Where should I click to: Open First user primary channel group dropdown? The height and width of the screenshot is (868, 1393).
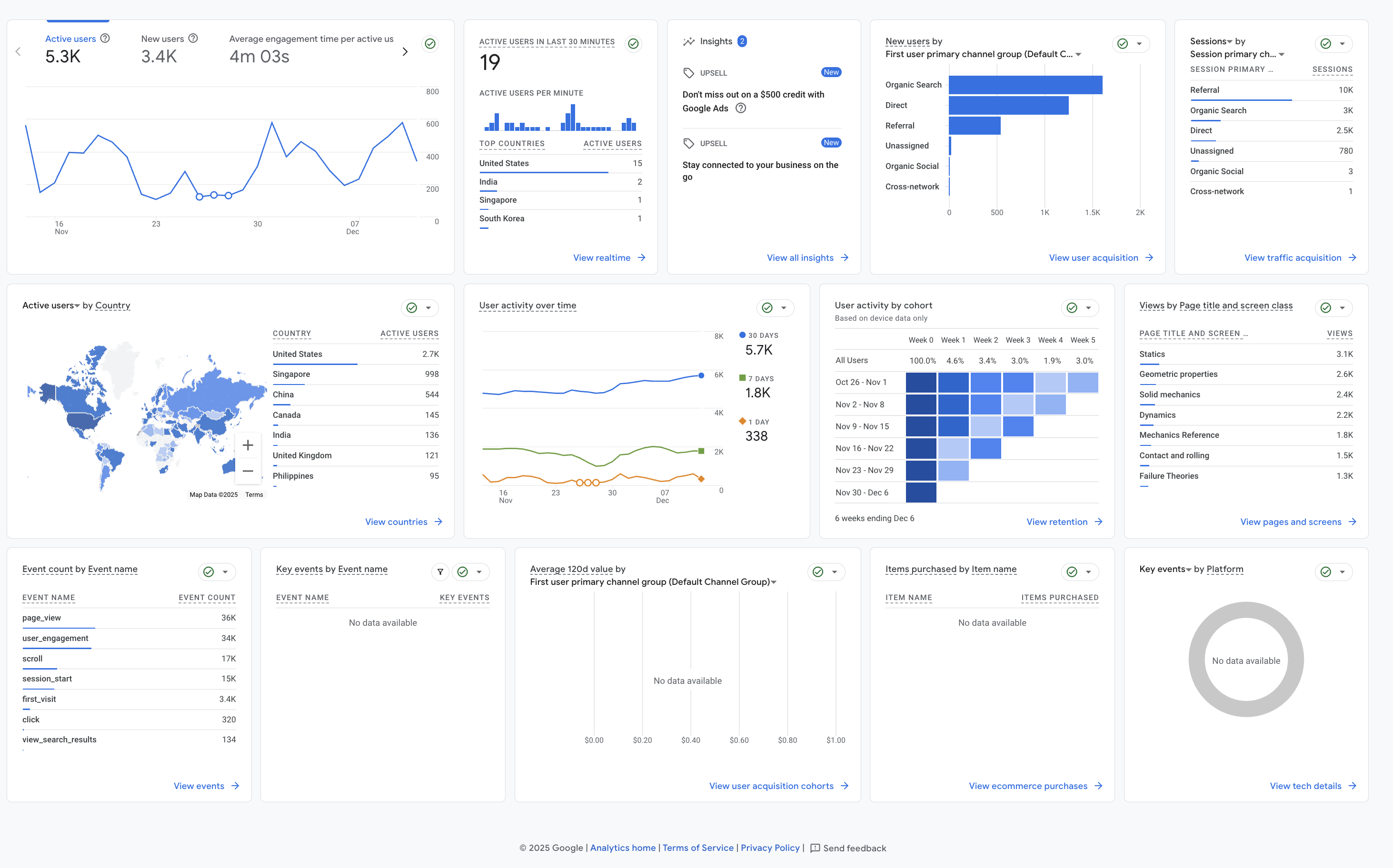1078,55
